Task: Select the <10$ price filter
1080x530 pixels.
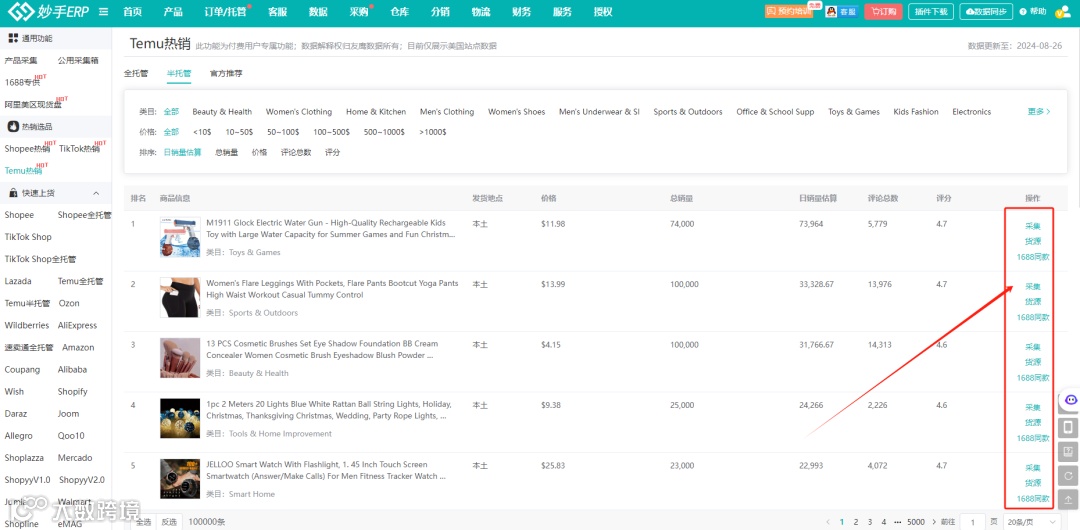Action: click(x=202, y=132)
